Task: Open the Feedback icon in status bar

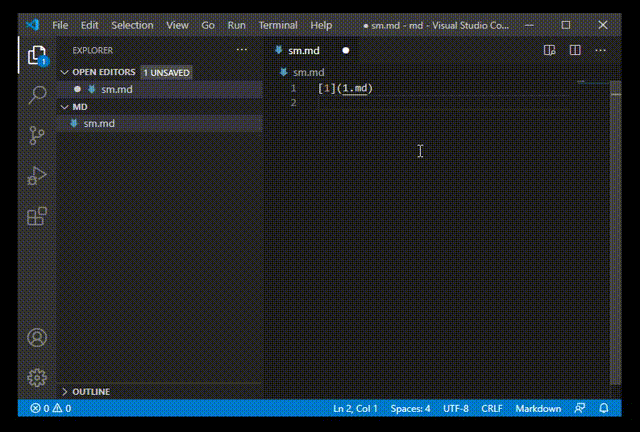Action: tap(580, 408)
